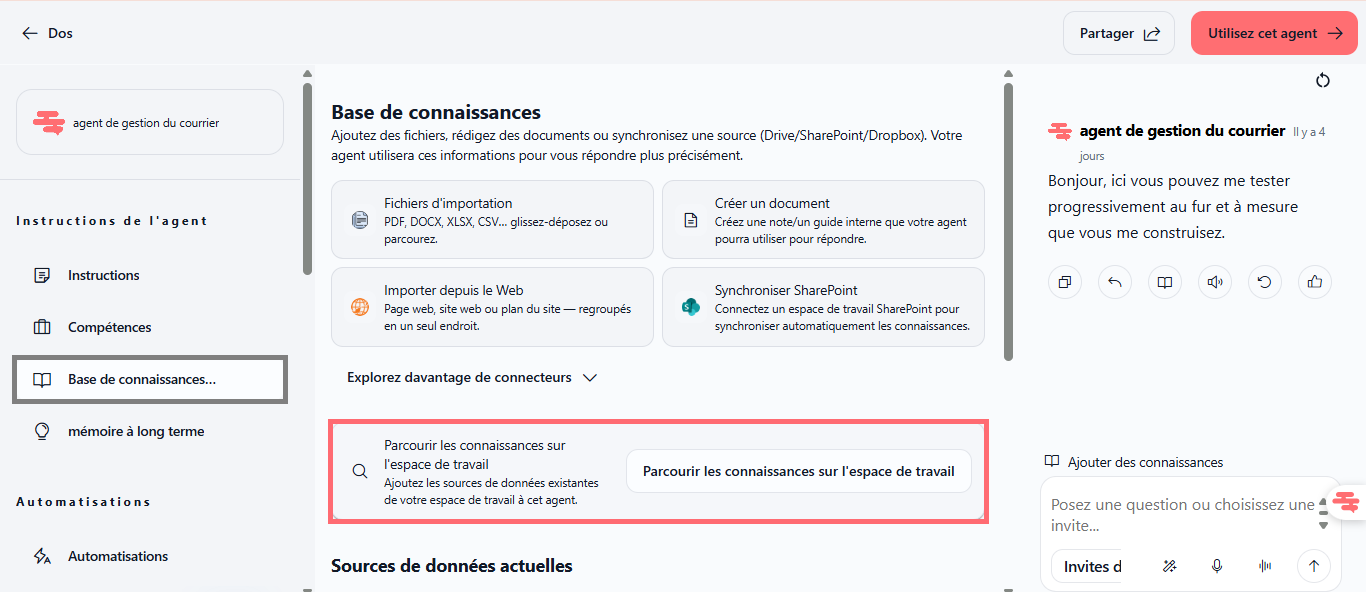Viewport: 1366px width, 592px height.
Task: Click the magic wand icon in chat input
Action: coord(1169,566)
